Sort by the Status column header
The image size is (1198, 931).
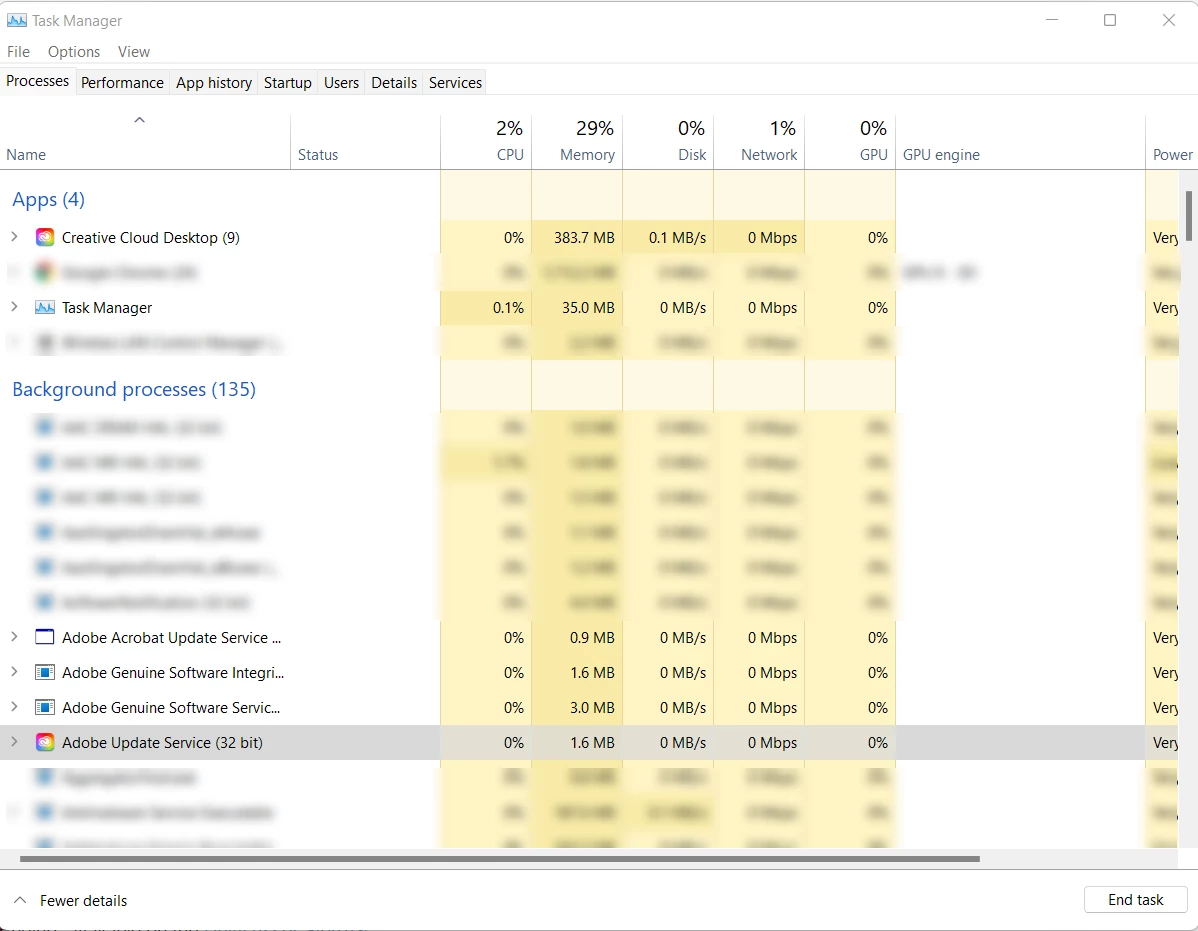click(x=365, y=142)
